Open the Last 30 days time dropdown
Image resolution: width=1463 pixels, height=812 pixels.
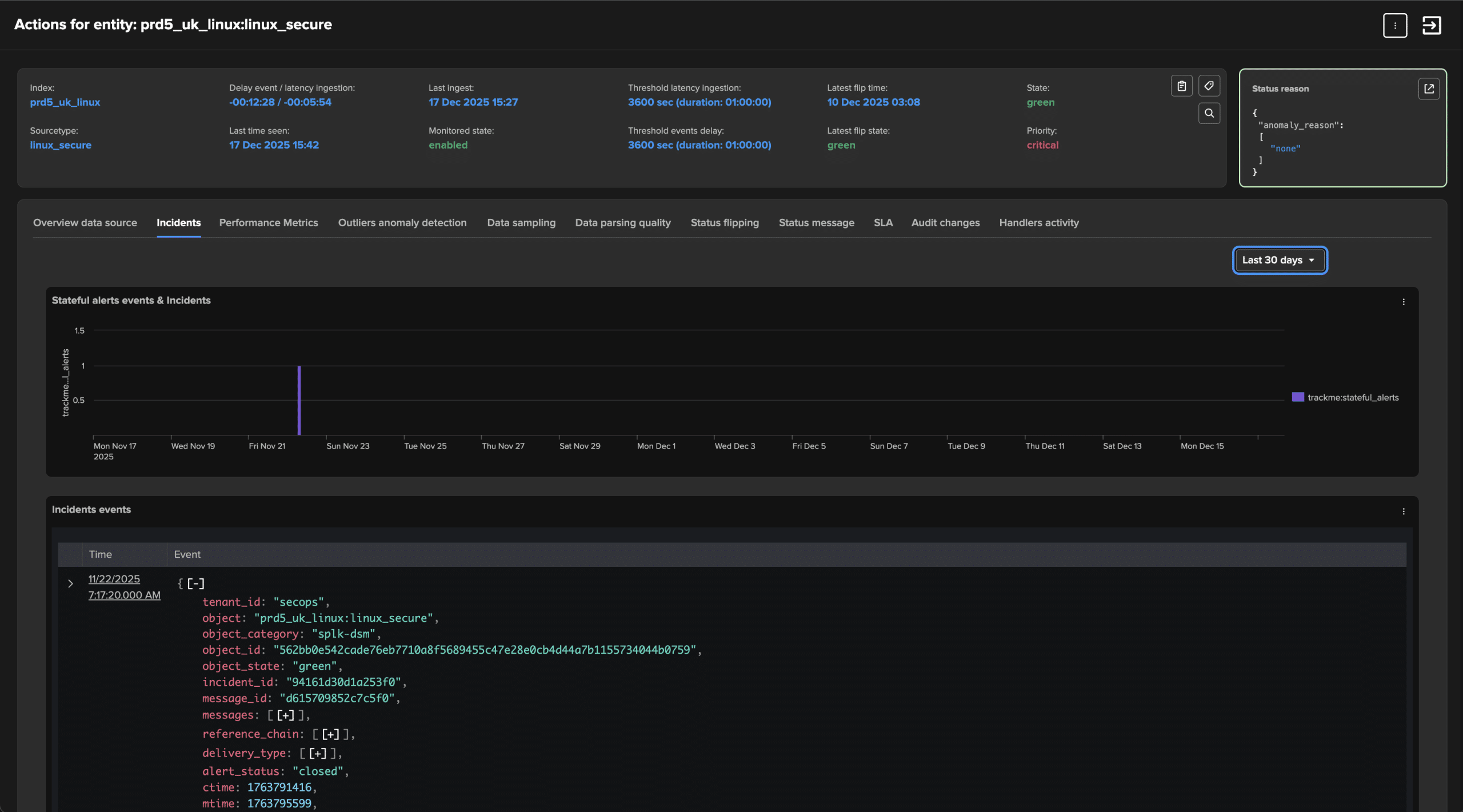(x=1279, y=260)
